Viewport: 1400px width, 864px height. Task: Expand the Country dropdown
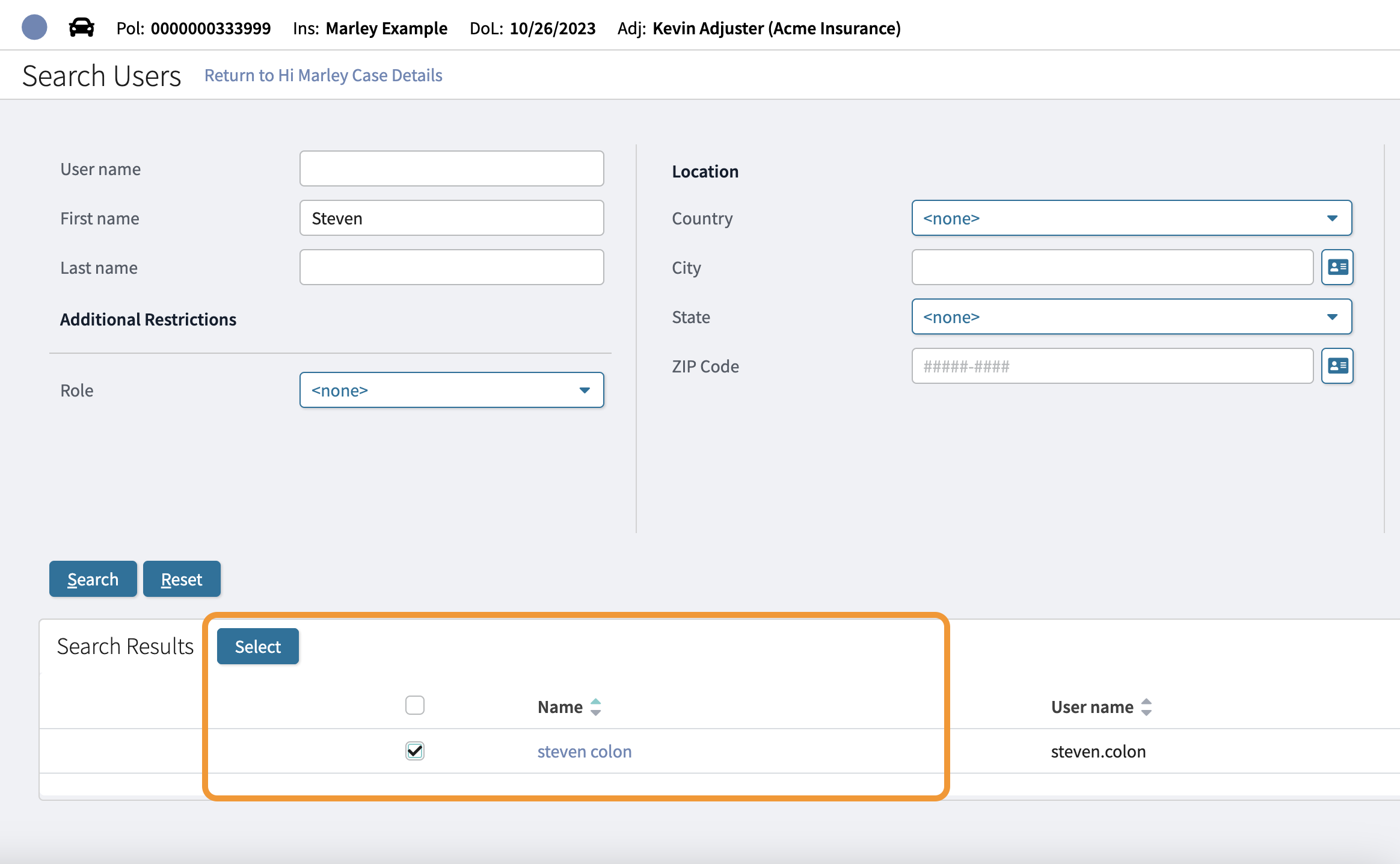coord(1131,218)
